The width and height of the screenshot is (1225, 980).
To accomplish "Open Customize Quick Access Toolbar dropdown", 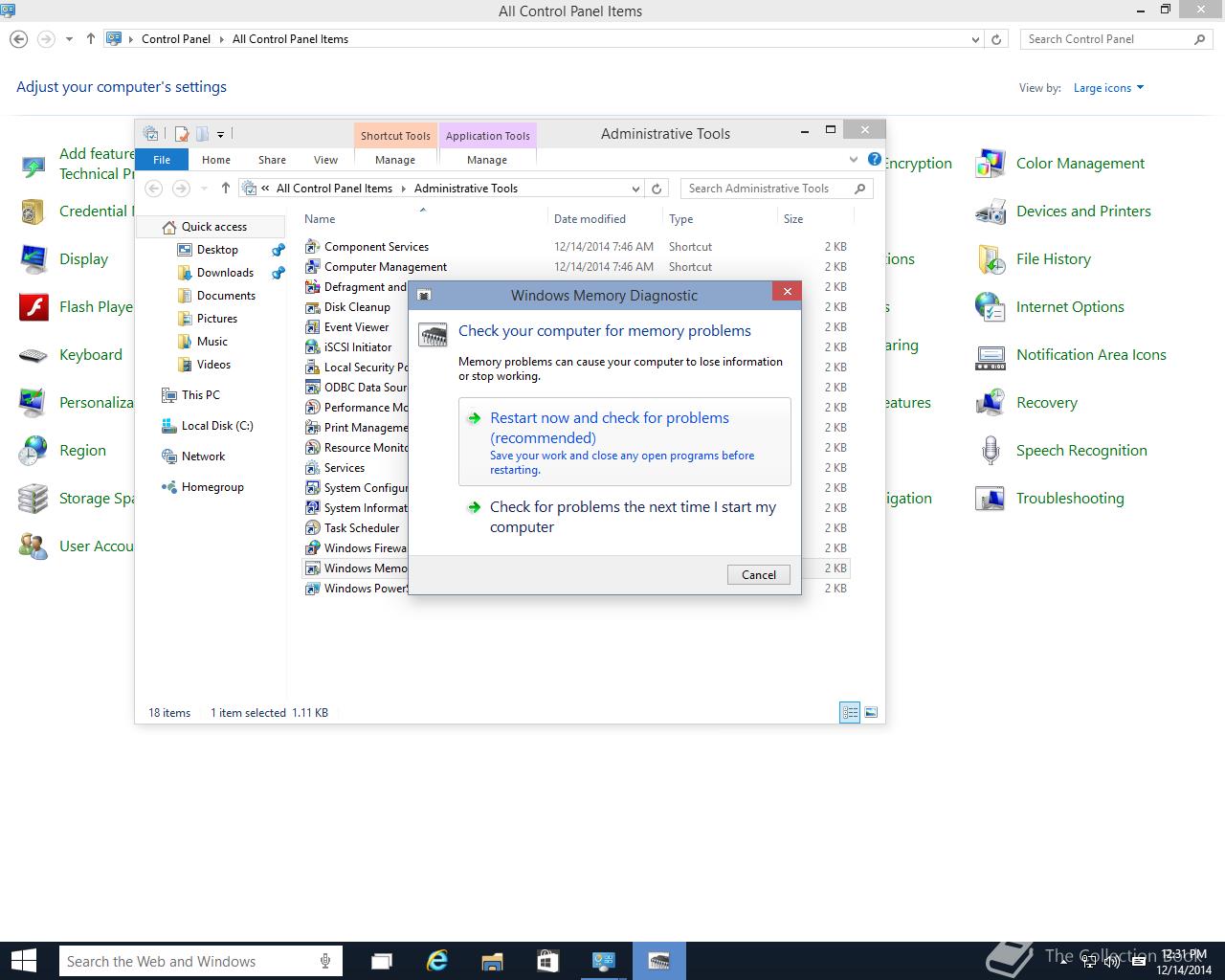I will [220, 134].
